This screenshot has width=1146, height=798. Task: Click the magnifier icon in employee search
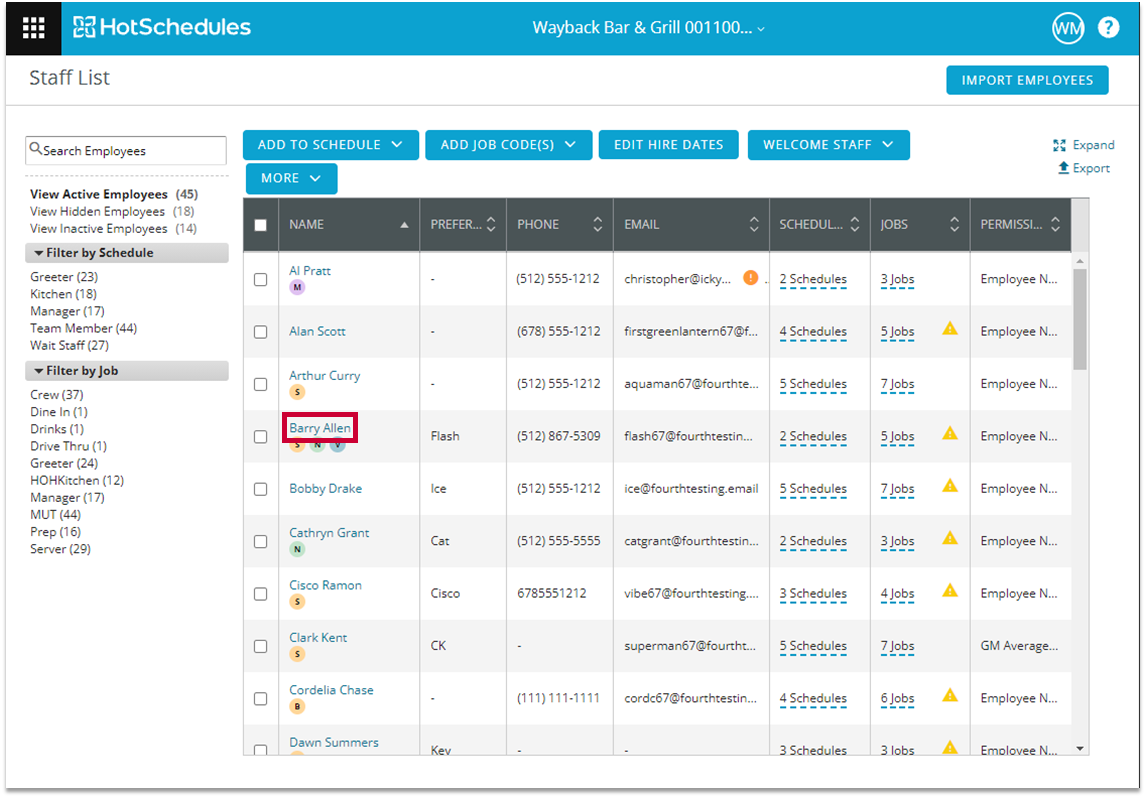click(35, 149)
